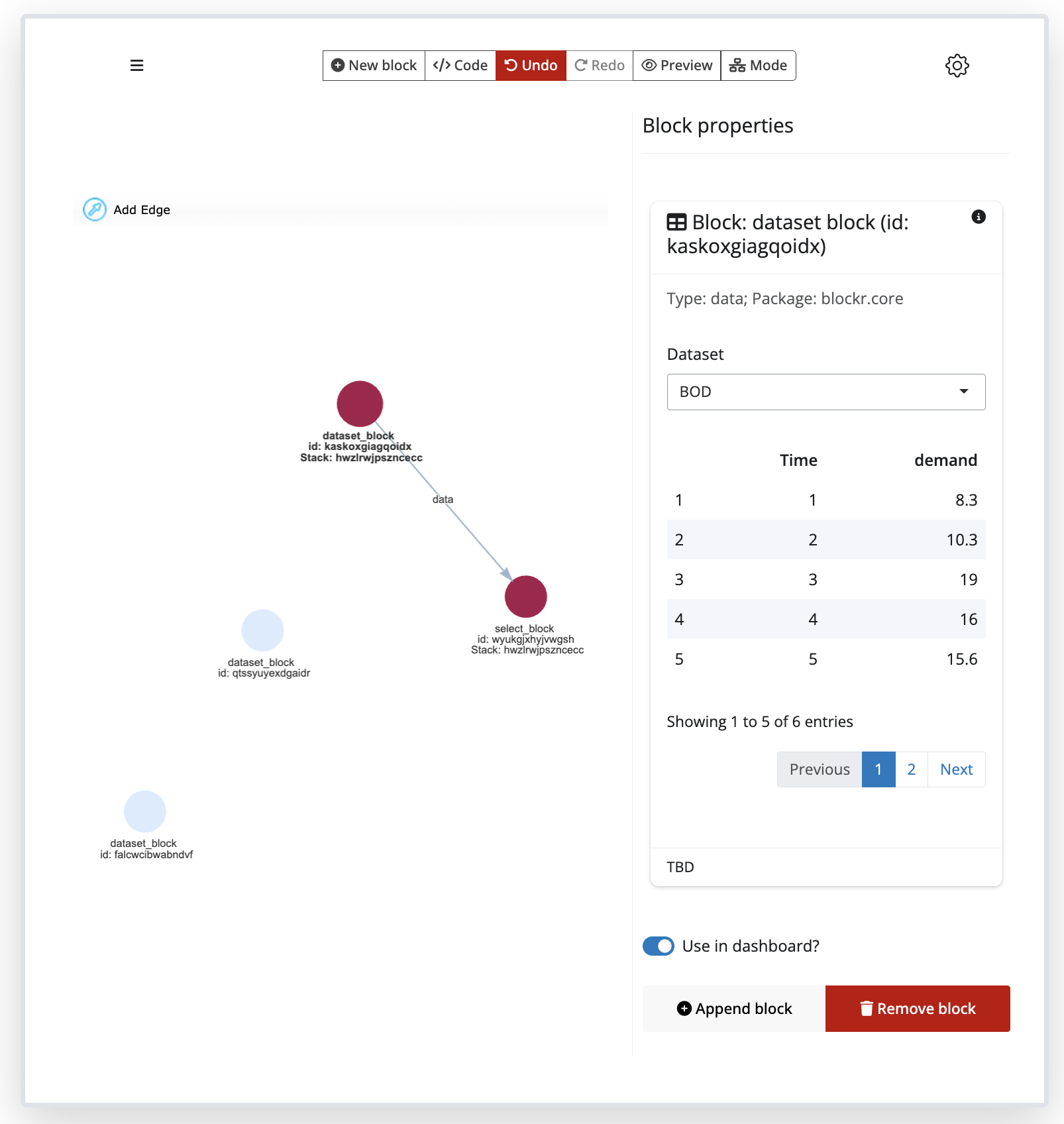Screen dimensions: 1064x1124
Task: Click the Add Edge link icon
Action: pos(95,209)
